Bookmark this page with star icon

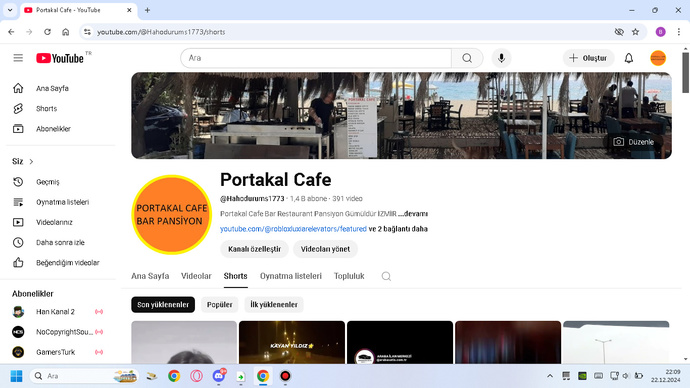[x=635, y=32]
